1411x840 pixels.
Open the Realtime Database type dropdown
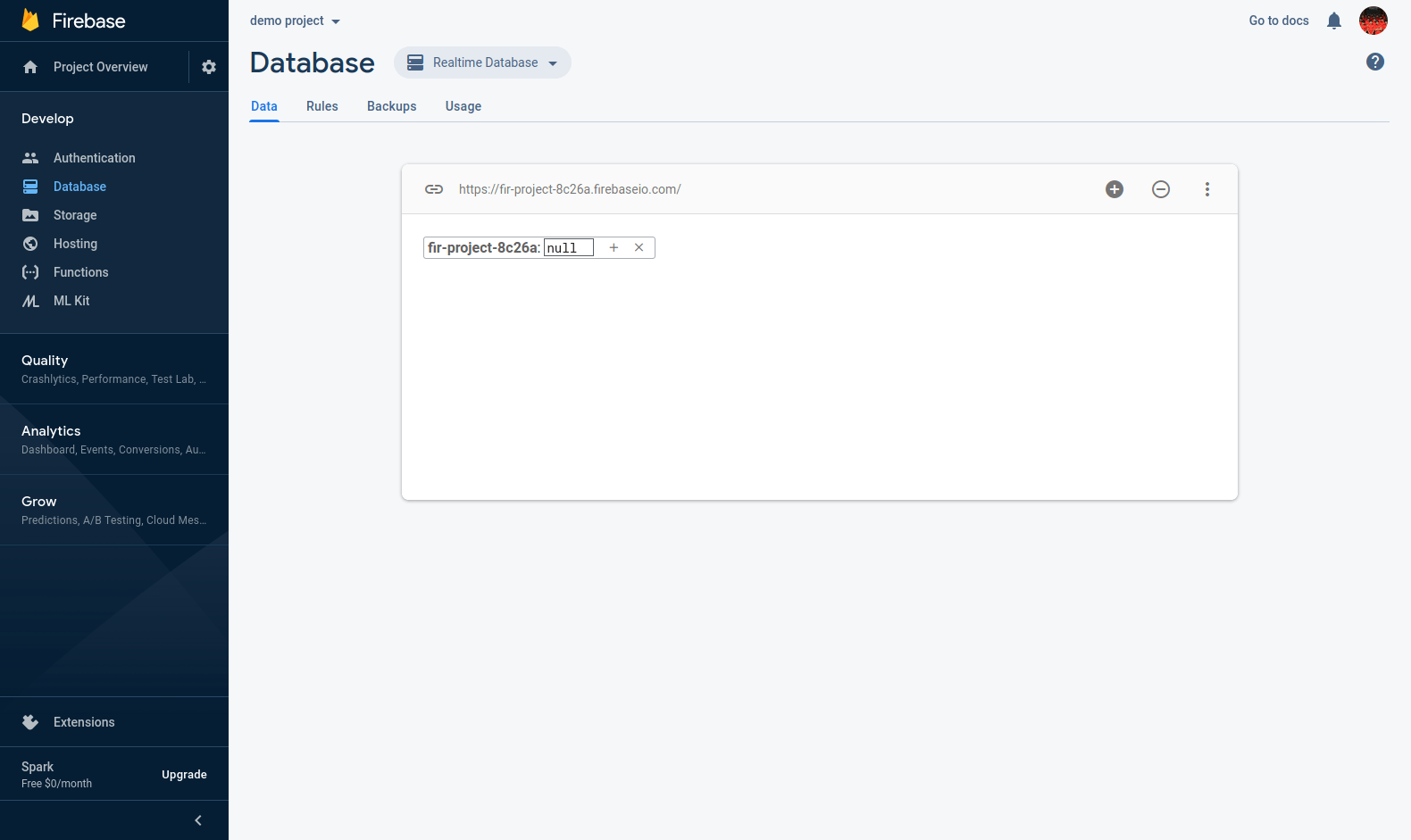[x=482, y=62]
